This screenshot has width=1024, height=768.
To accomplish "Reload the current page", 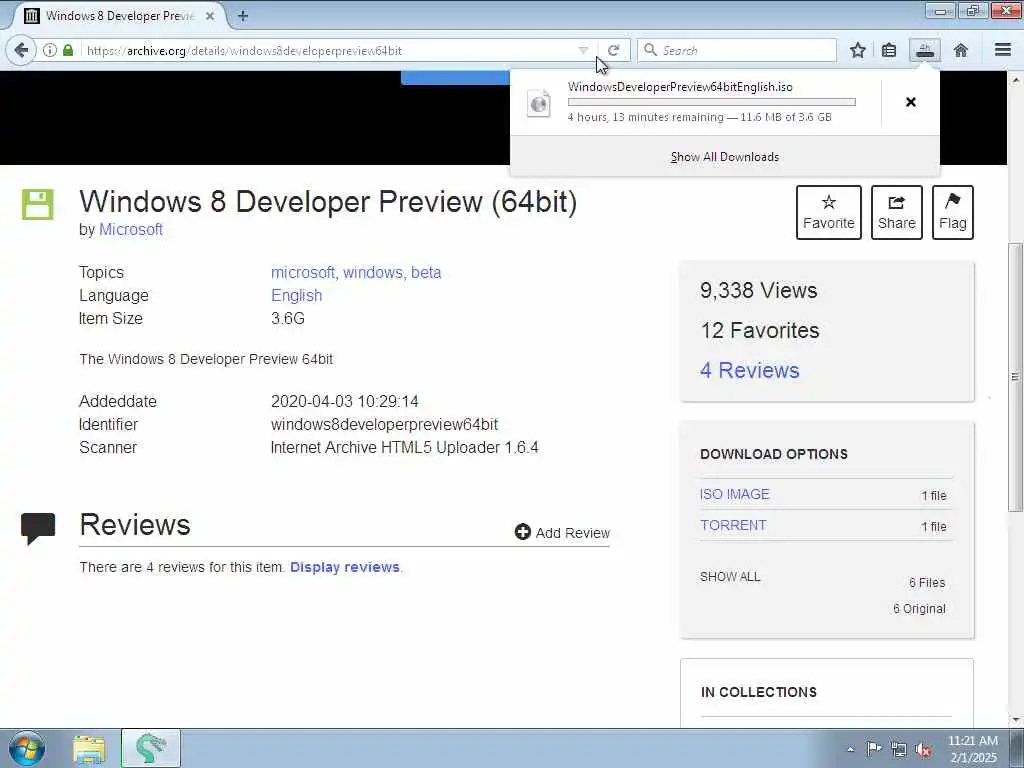I will pyautogui.click(x=613, y=50).
